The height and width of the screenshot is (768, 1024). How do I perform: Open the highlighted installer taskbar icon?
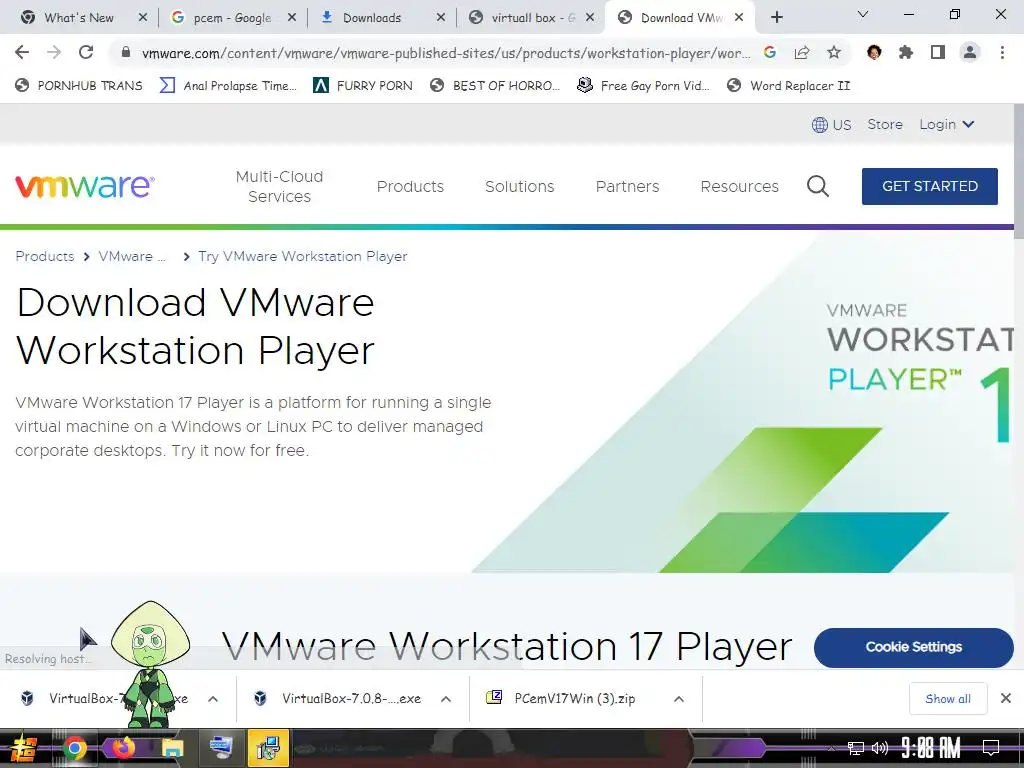(x=268, y=748)
